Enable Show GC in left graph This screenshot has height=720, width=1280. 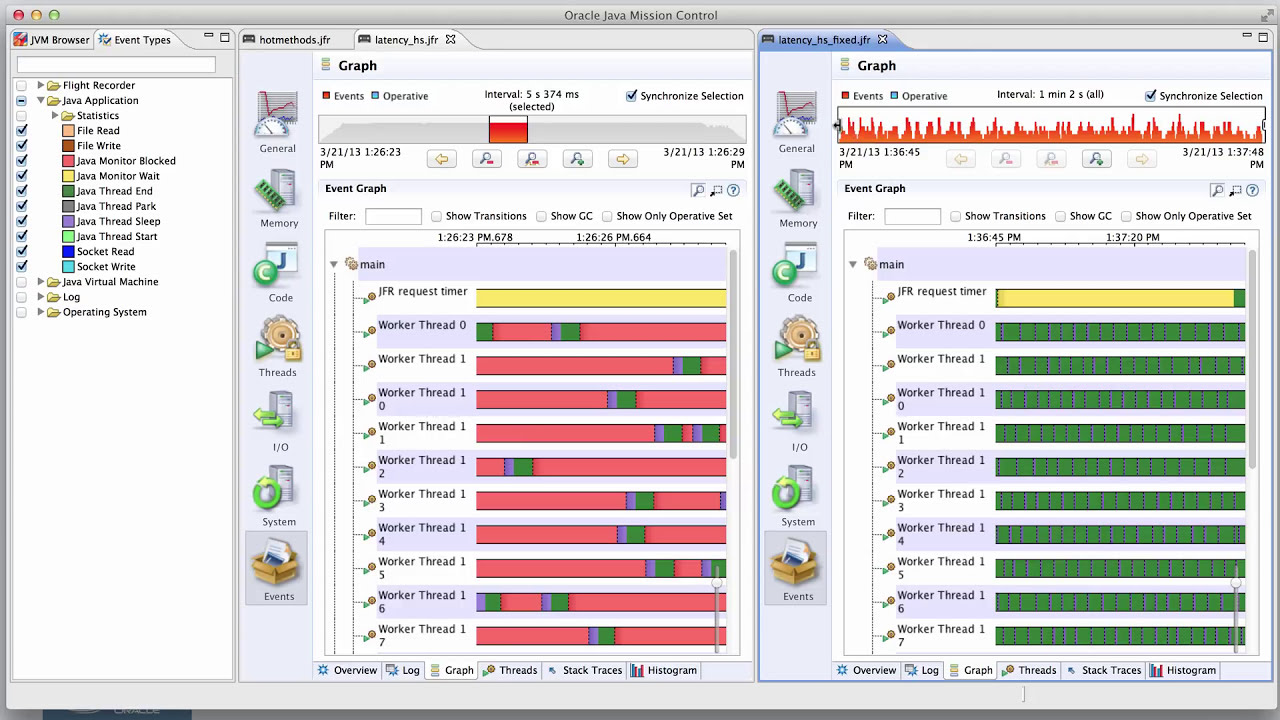click(x=541, y=216)
